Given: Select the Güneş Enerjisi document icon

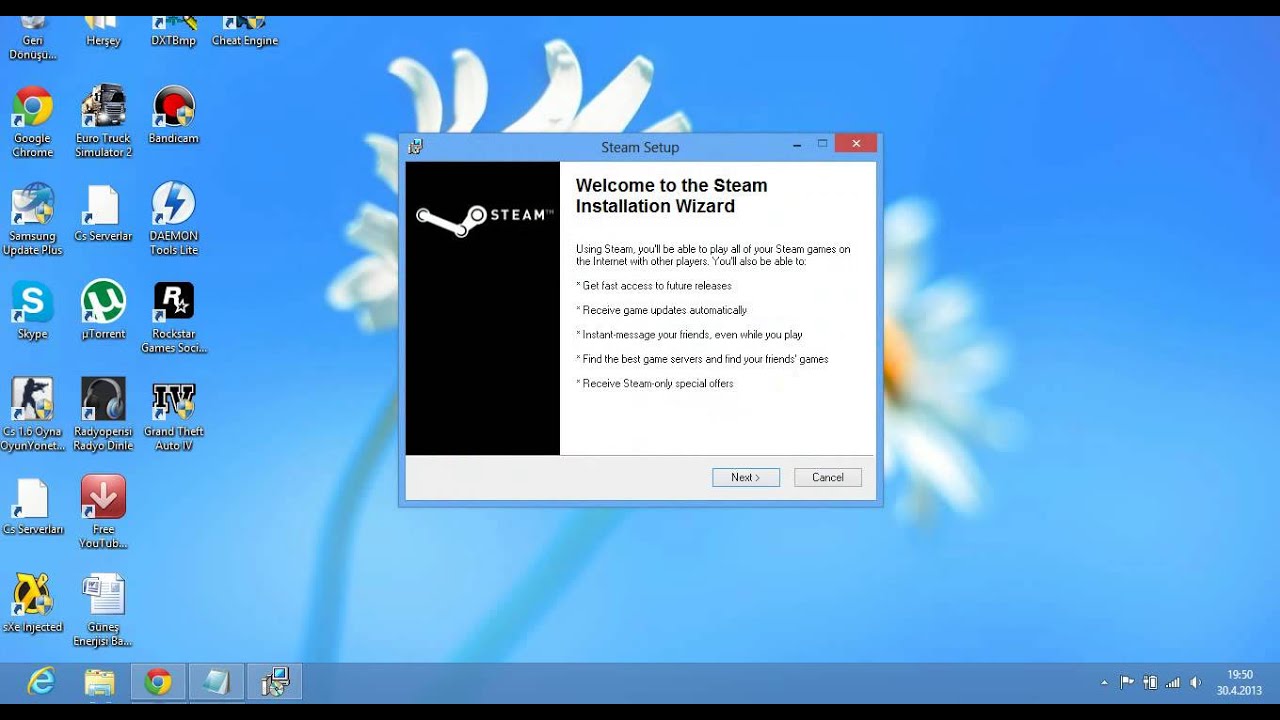Looking at the screenshot, I should point(103,610).
